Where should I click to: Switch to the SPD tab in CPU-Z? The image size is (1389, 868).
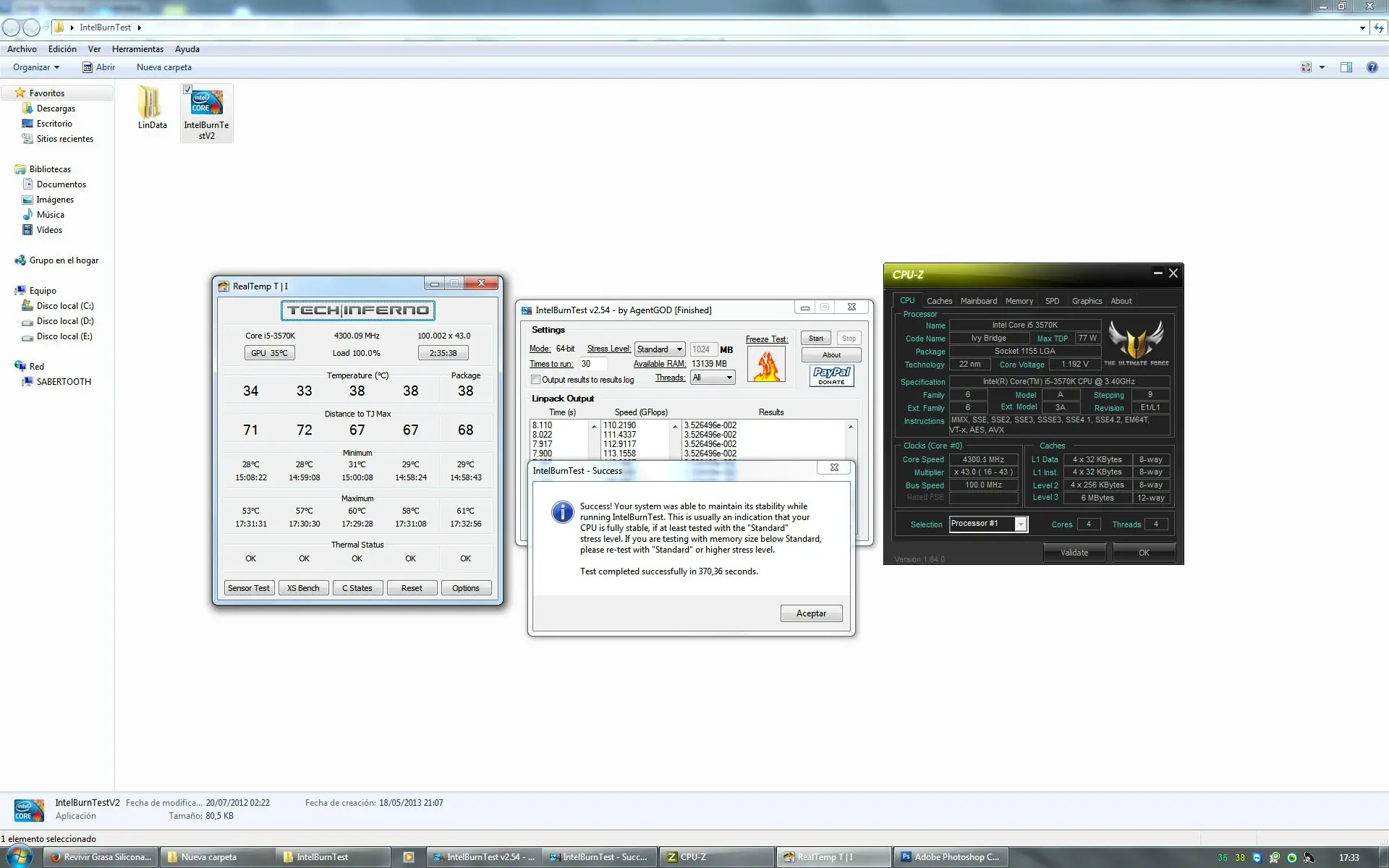tap(1052, 301)
